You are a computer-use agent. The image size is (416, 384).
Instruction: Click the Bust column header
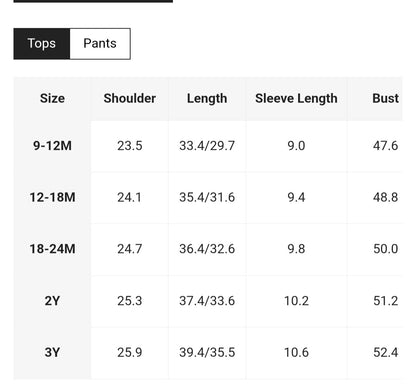point(385,98)
